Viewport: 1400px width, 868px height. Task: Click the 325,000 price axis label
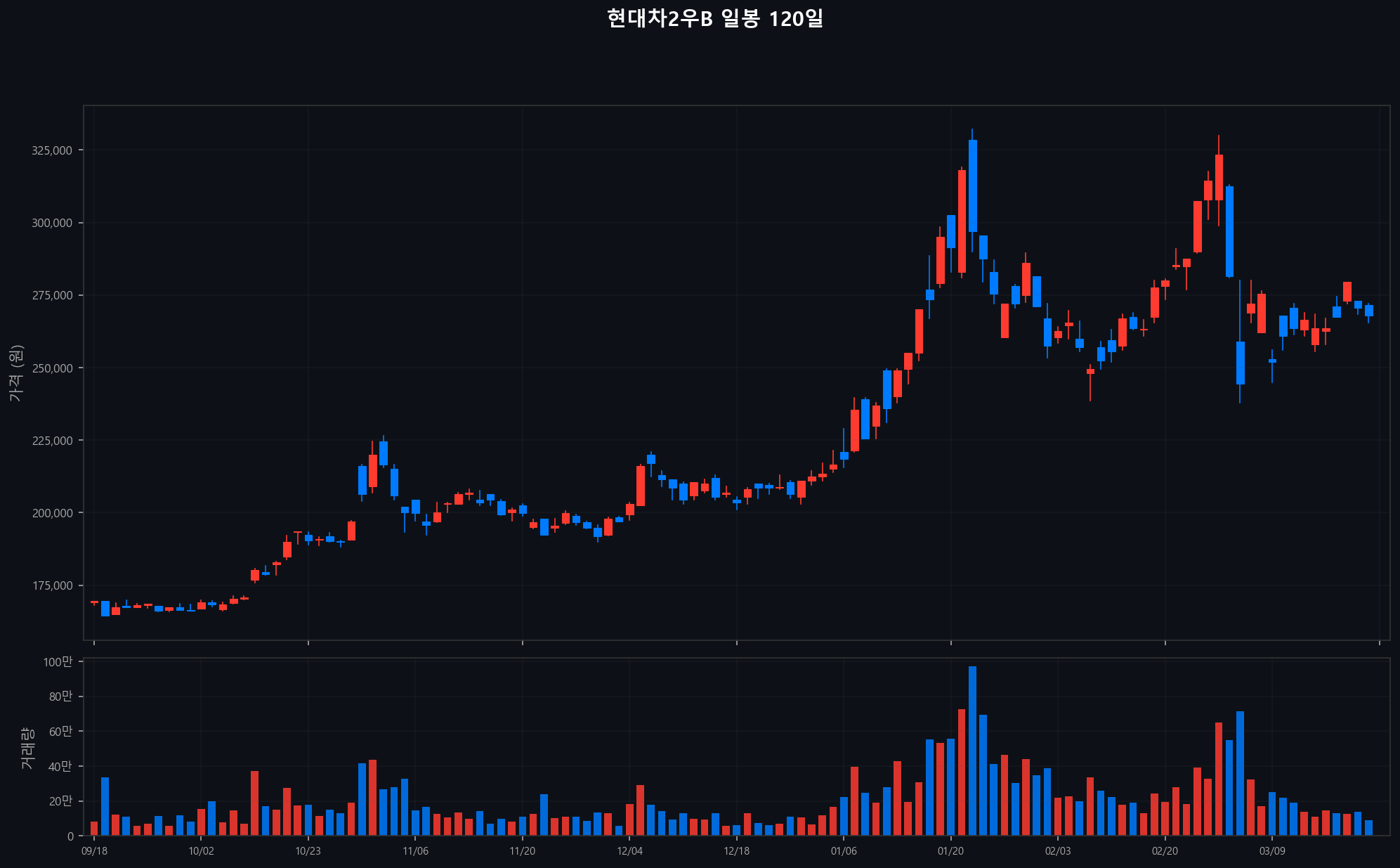click(x=53, y=150)
